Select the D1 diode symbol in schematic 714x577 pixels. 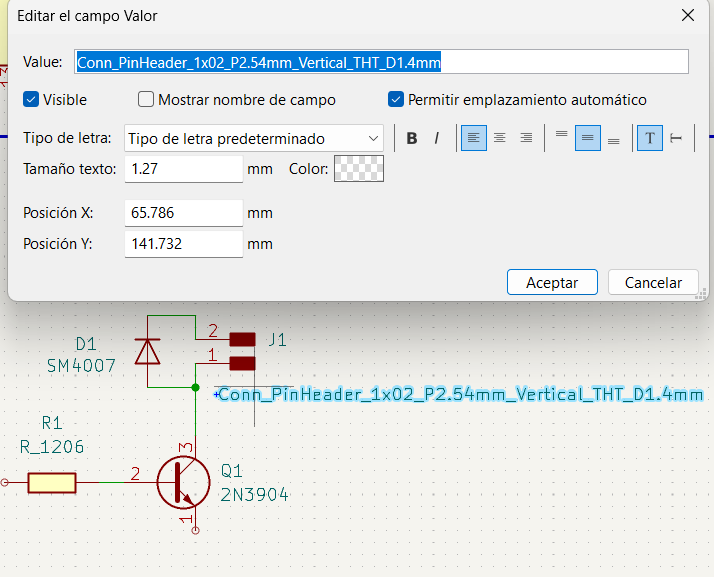point(148,352)
